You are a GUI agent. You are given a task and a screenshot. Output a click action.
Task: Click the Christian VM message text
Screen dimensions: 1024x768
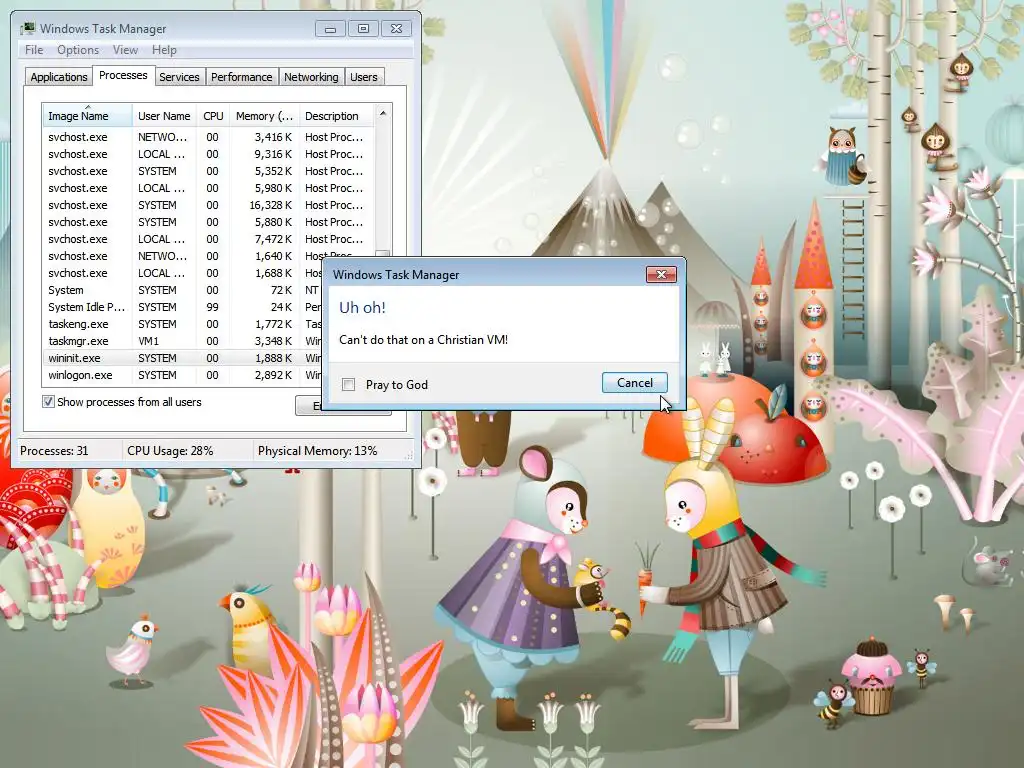tap(423, 340)
